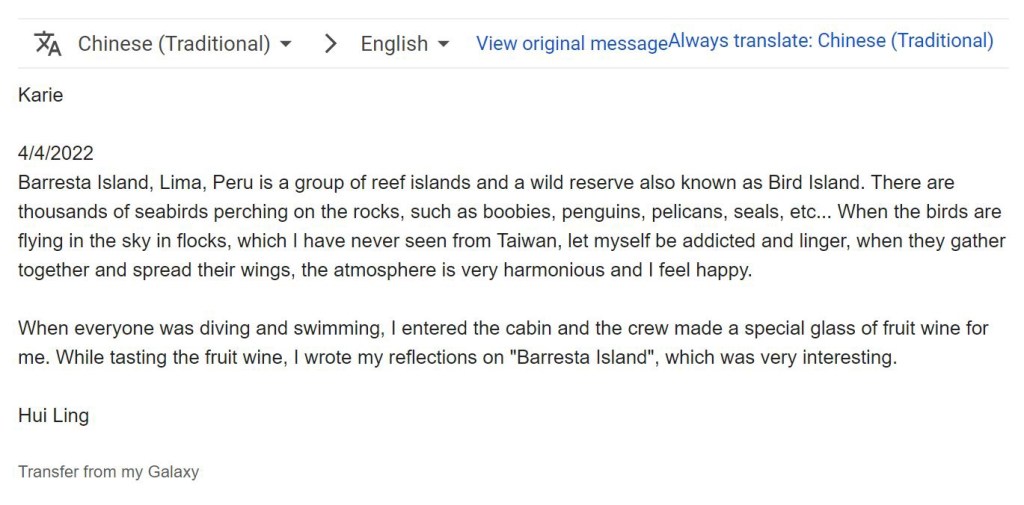Click the View original message link

(x=571, y=44)
